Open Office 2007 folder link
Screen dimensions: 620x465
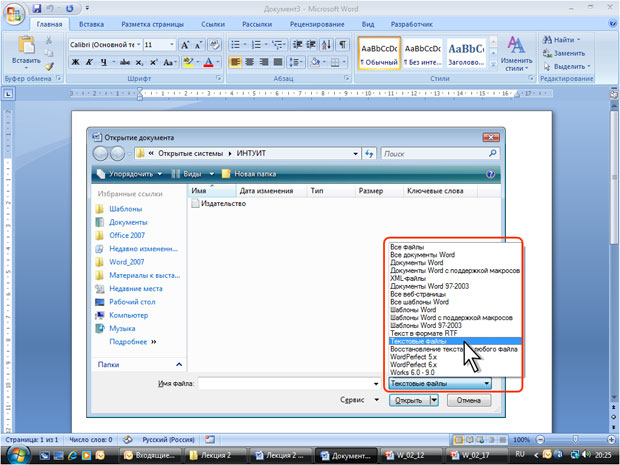(x=127, y=235)
